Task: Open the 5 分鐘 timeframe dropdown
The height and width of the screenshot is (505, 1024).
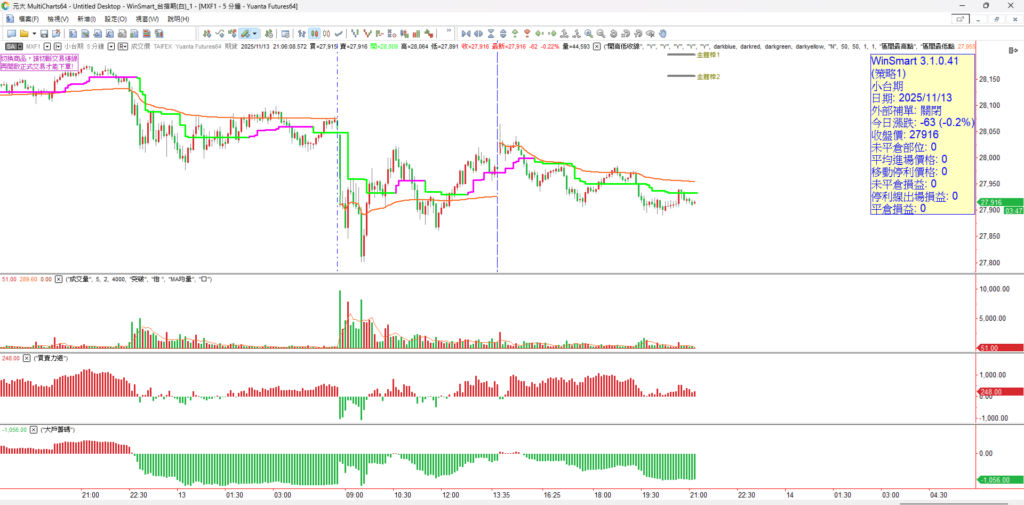Action: 111,46
